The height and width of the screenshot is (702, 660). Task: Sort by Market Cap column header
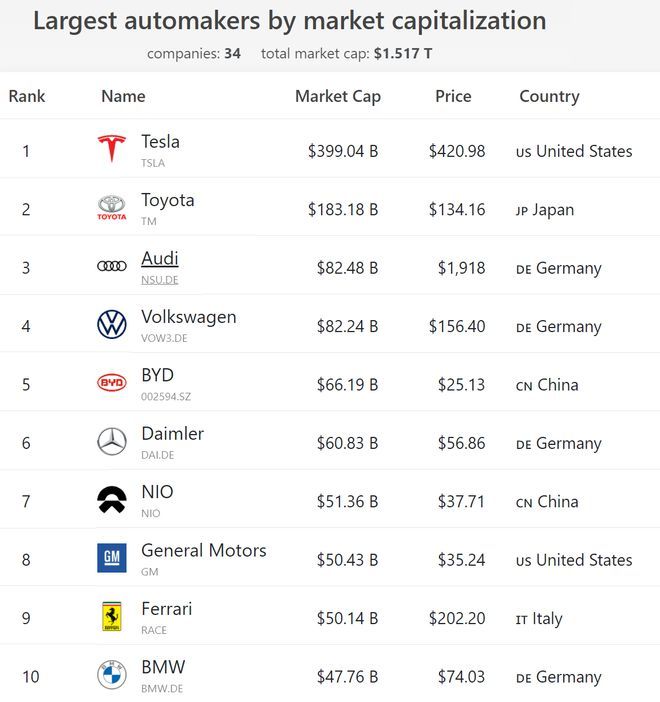click(338, 97)
